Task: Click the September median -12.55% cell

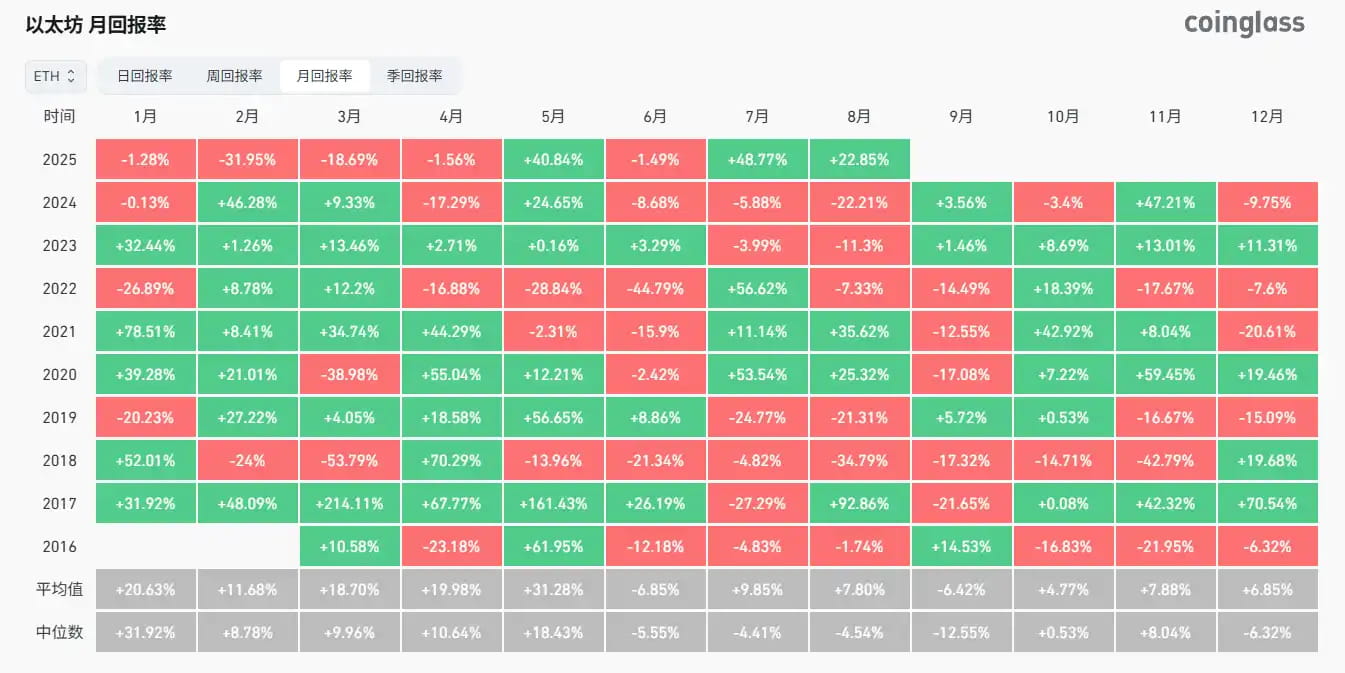Action: [961, 633]
